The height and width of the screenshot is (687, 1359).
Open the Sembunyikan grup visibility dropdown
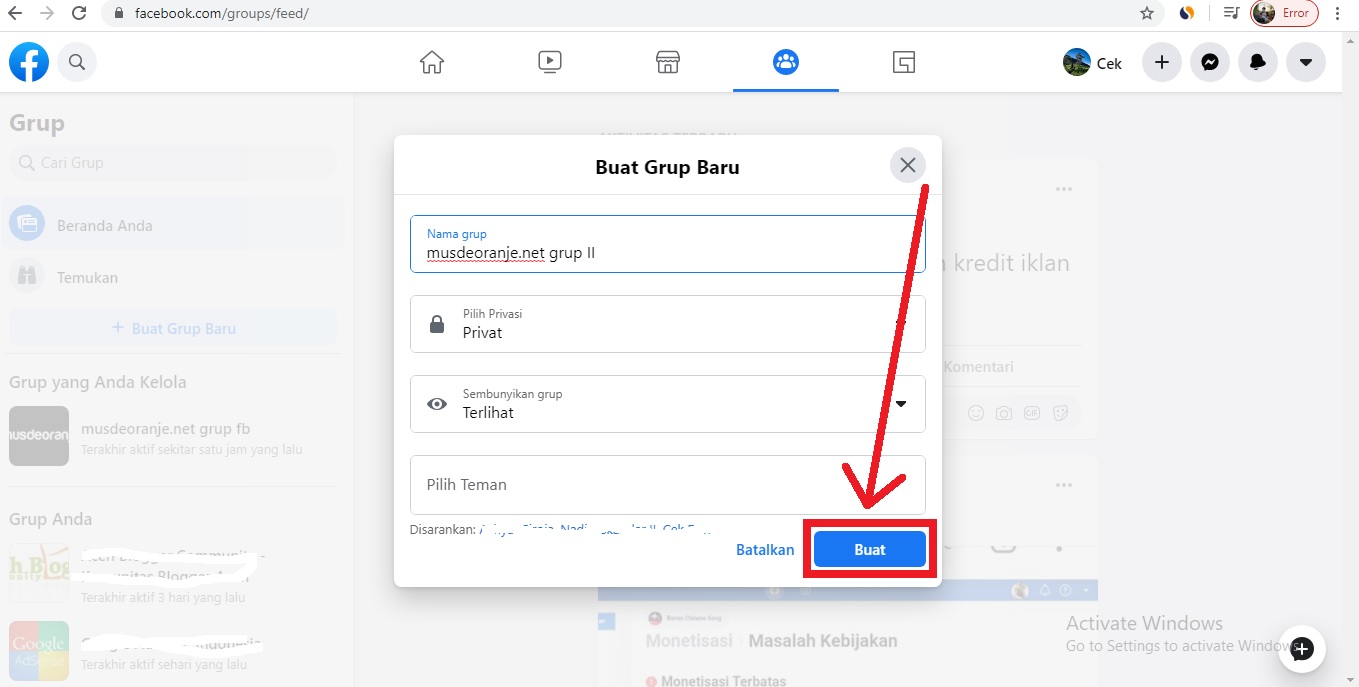(x=667, y=404)
